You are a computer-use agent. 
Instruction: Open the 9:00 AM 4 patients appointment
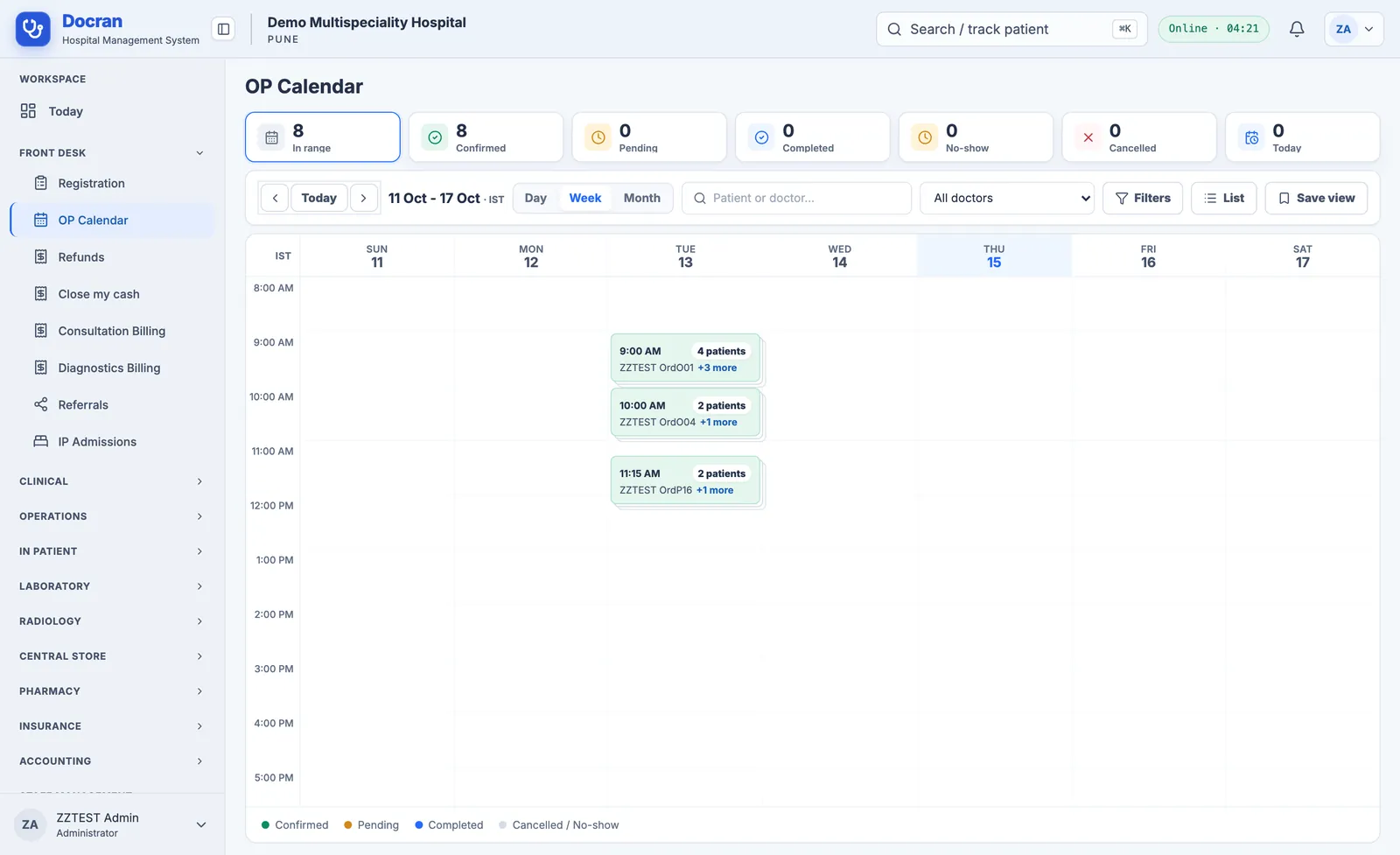pos(685,359)
